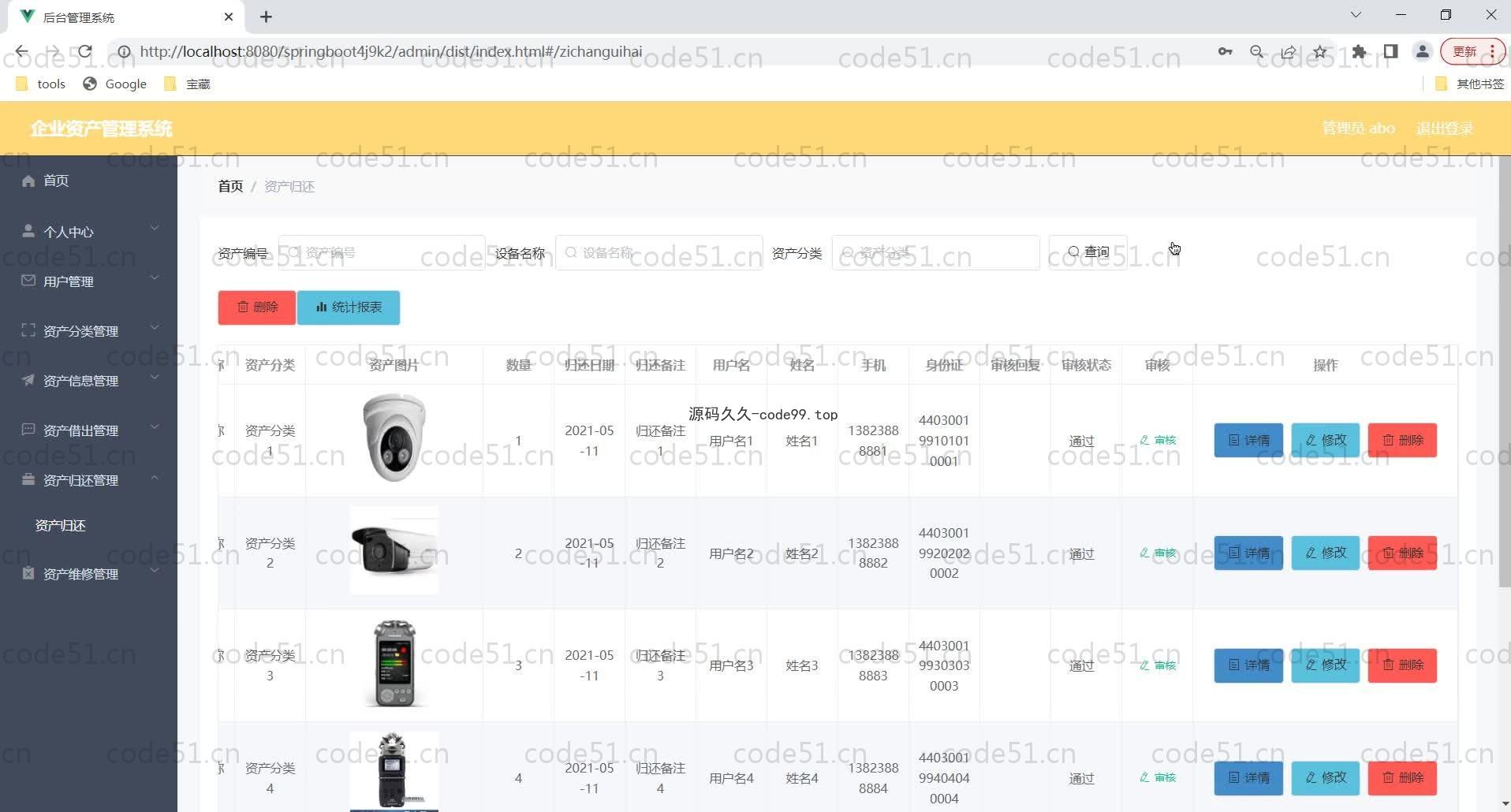Click 删除 for 用户名1 row
The height and width of the screenshot is (812, 1511).
[1402, 440]
